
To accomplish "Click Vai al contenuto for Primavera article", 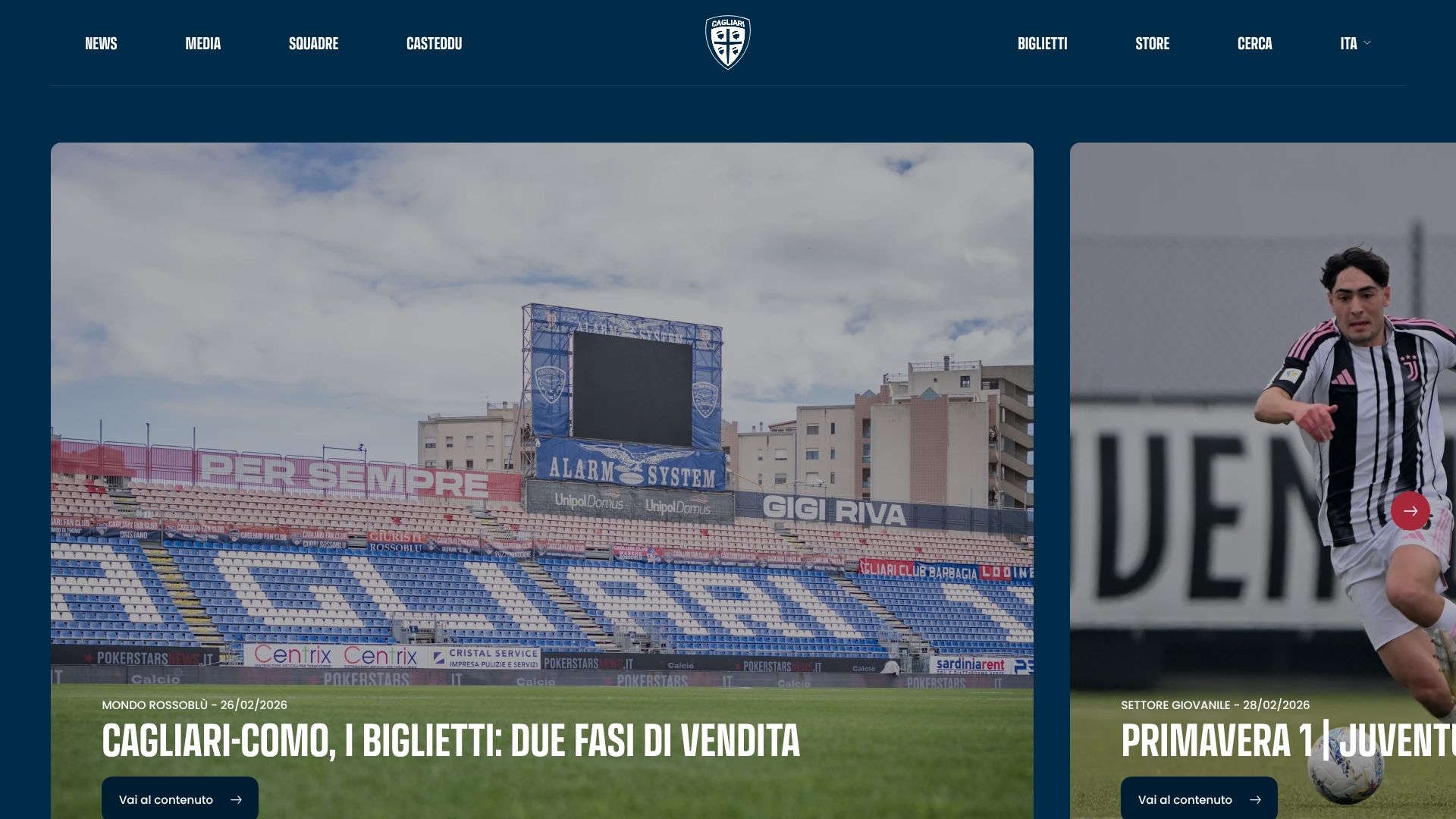I will 1199,798.
